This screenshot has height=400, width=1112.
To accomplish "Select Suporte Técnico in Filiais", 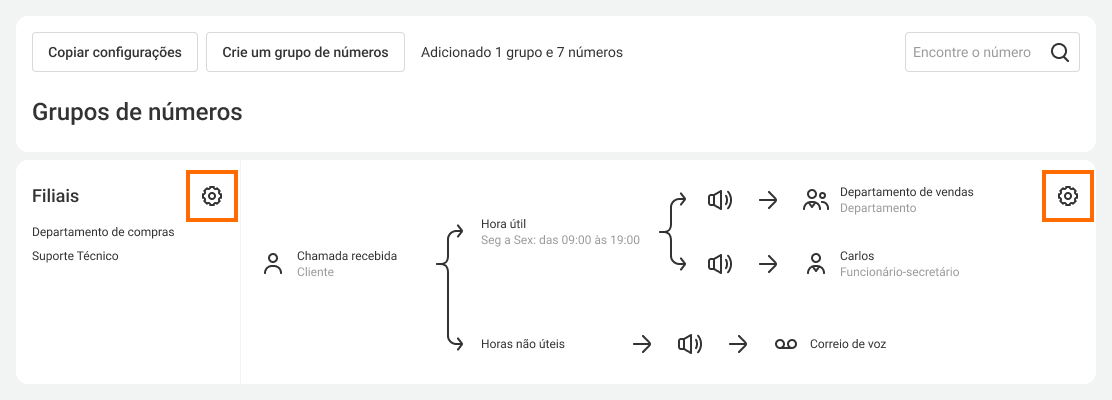I will [75, 256].
